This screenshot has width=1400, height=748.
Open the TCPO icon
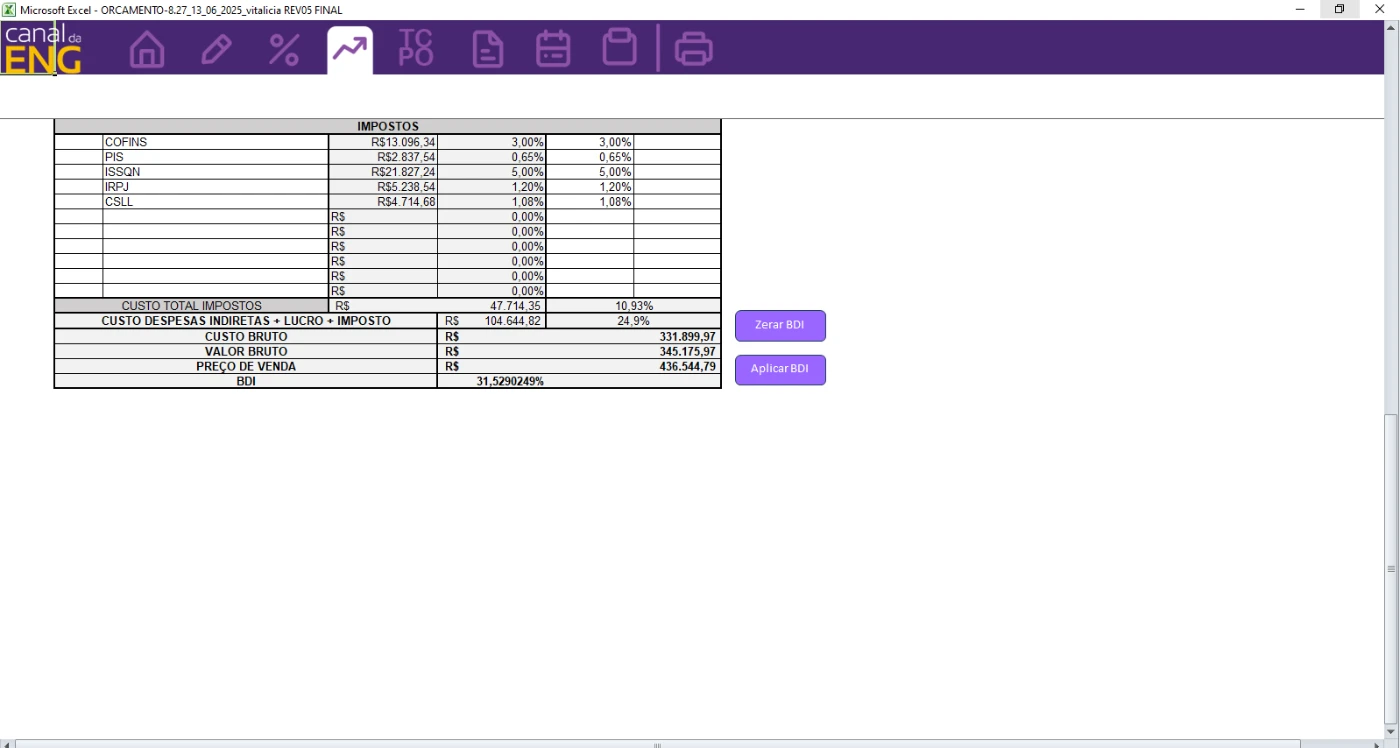[416, 48]
